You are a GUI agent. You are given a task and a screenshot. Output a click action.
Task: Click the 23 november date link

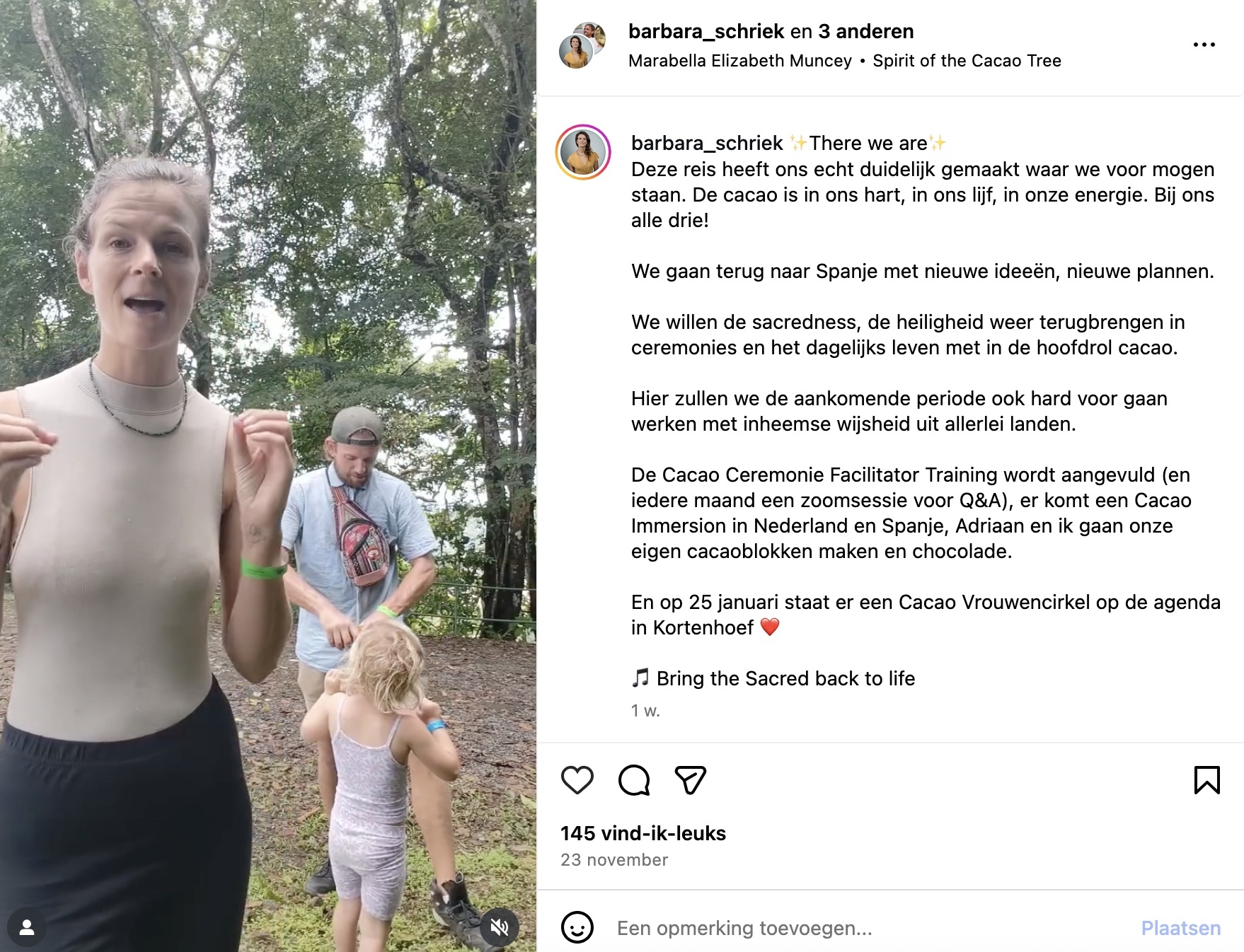(x=614, y=860)
